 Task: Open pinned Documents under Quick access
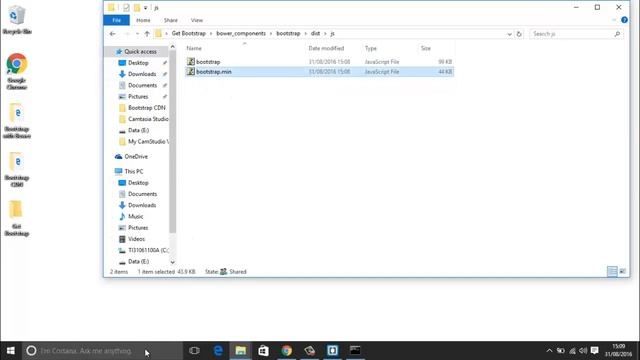[x=142, y=85]
